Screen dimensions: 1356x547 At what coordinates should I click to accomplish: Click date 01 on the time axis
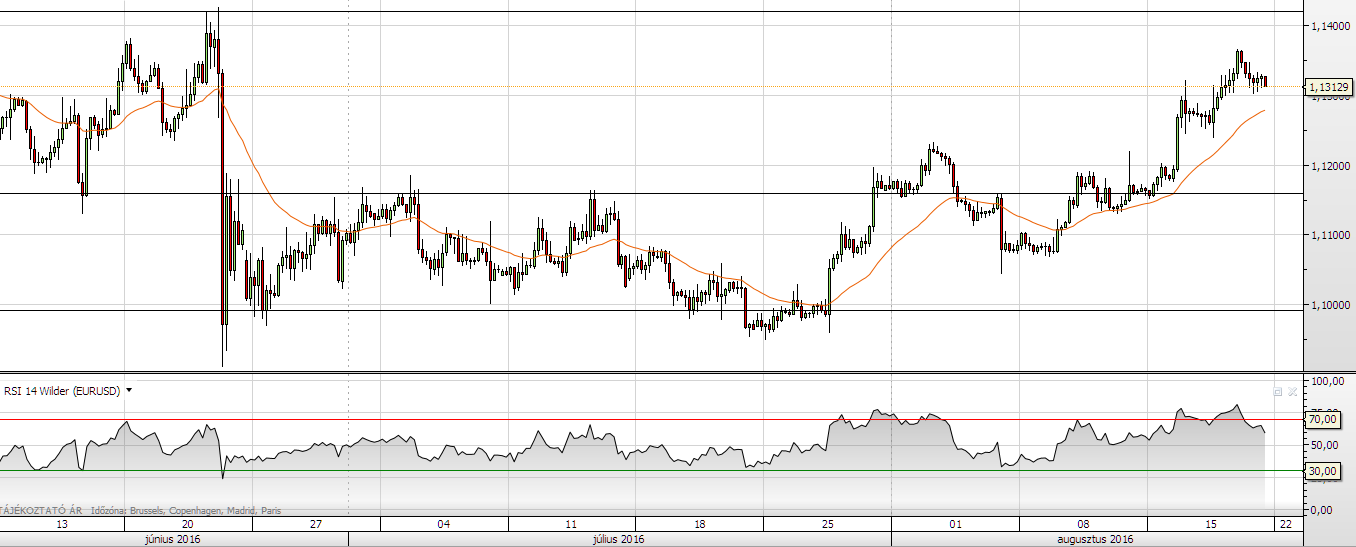956,524
